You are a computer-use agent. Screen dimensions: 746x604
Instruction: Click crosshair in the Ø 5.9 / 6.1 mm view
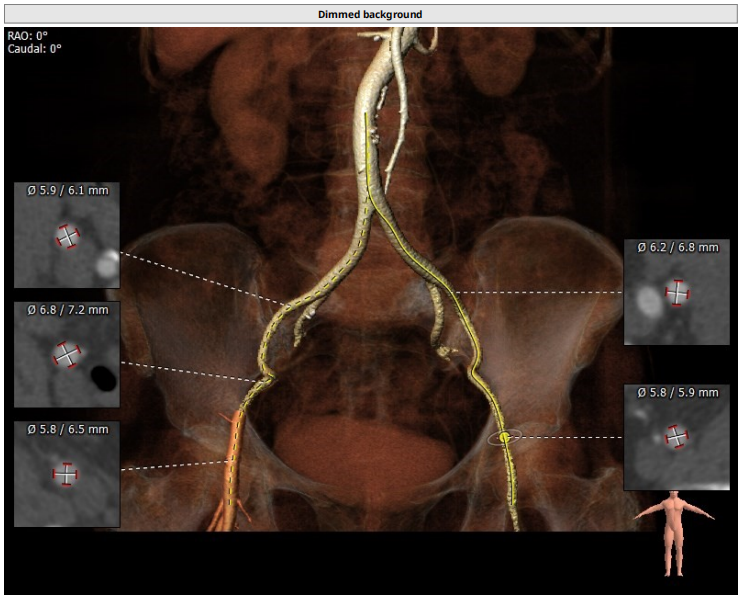[67, 236]
